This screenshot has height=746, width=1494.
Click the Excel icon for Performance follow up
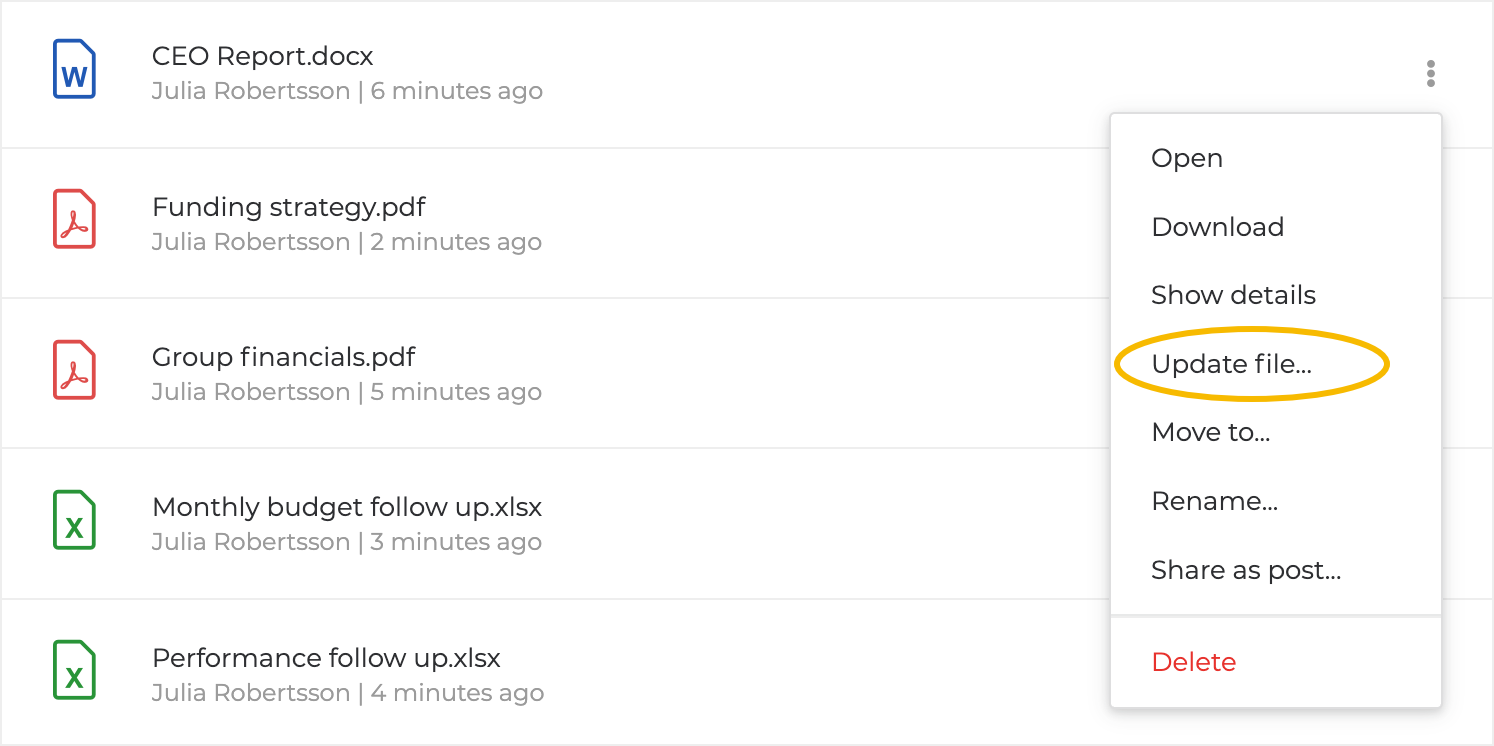click(x=74, y=670)
